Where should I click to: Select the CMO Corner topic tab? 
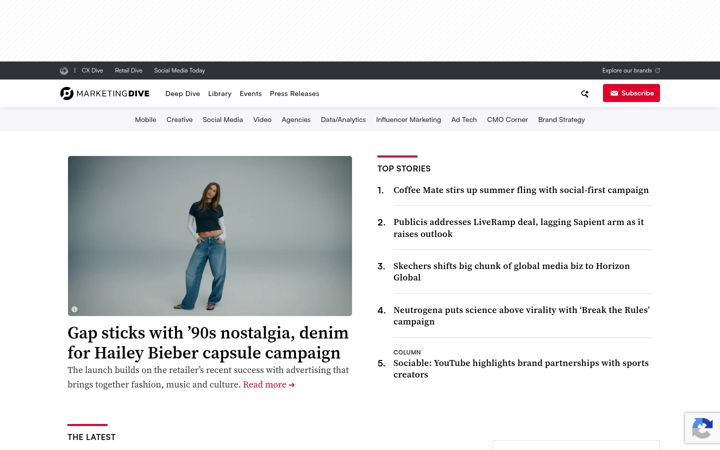coord(507,120)
